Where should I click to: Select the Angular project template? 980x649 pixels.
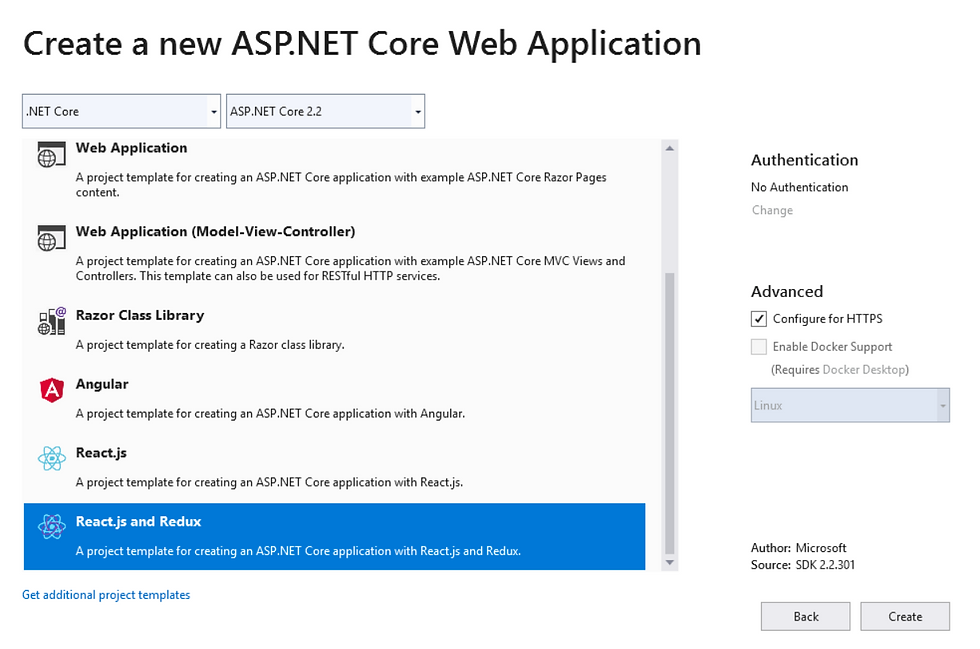click(334, 398)
